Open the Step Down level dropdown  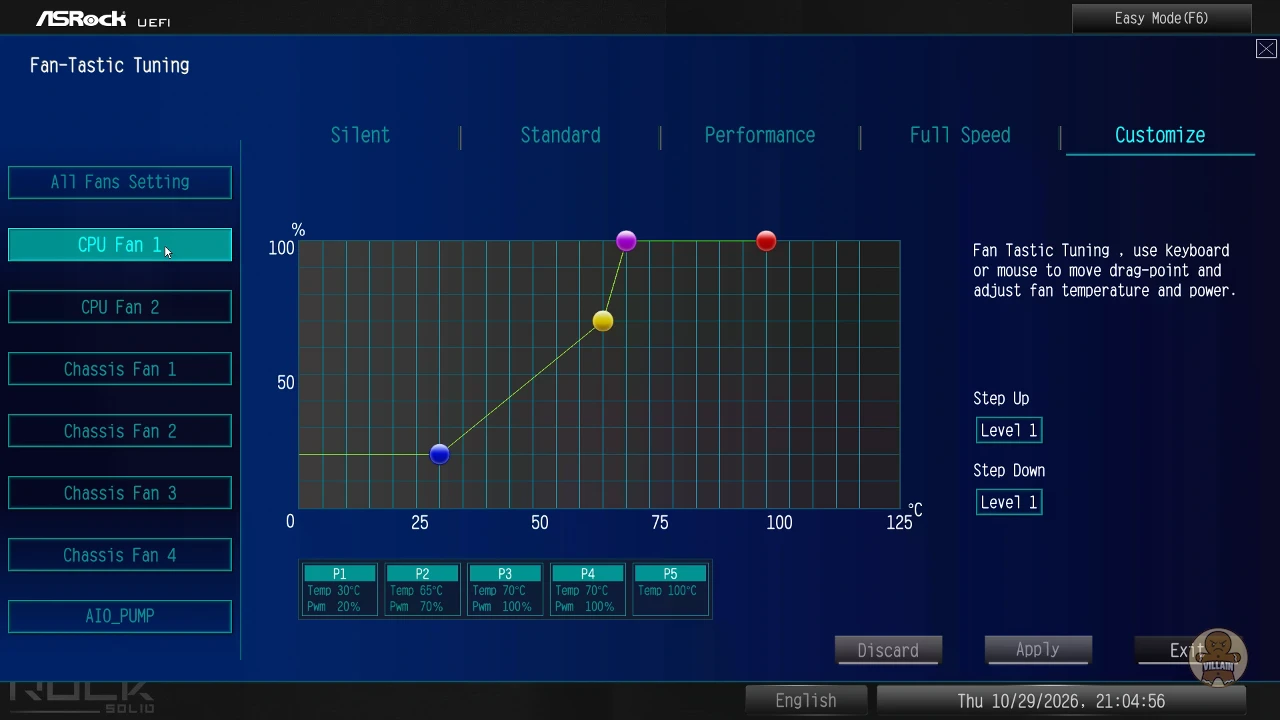[x=1009, y=502]
